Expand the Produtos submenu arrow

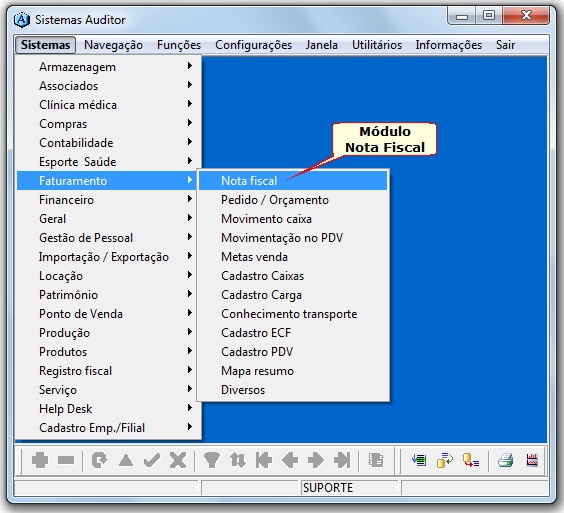[190, 351]
